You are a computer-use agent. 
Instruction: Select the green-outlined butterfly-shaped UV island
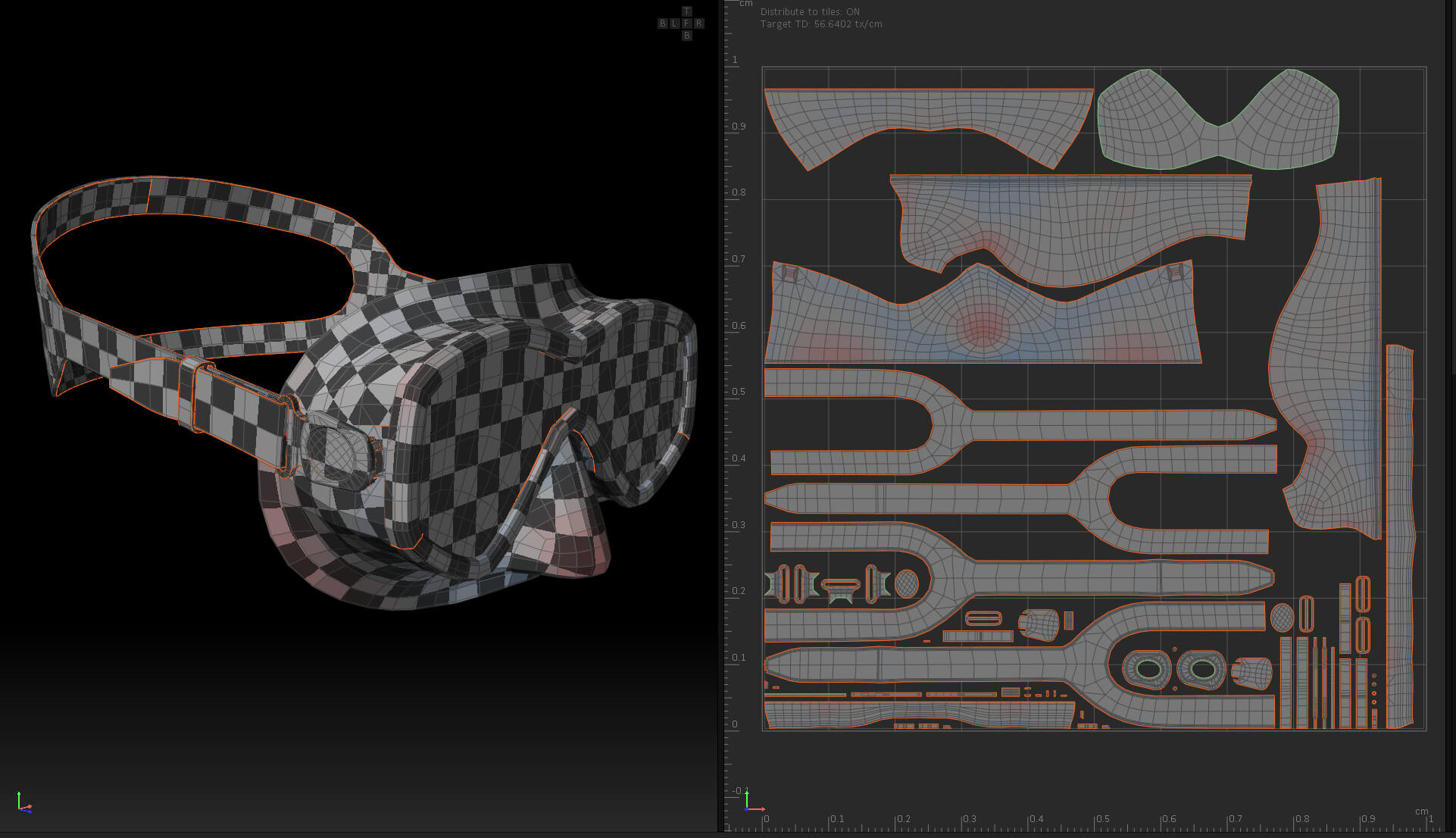pos(1218,119)
